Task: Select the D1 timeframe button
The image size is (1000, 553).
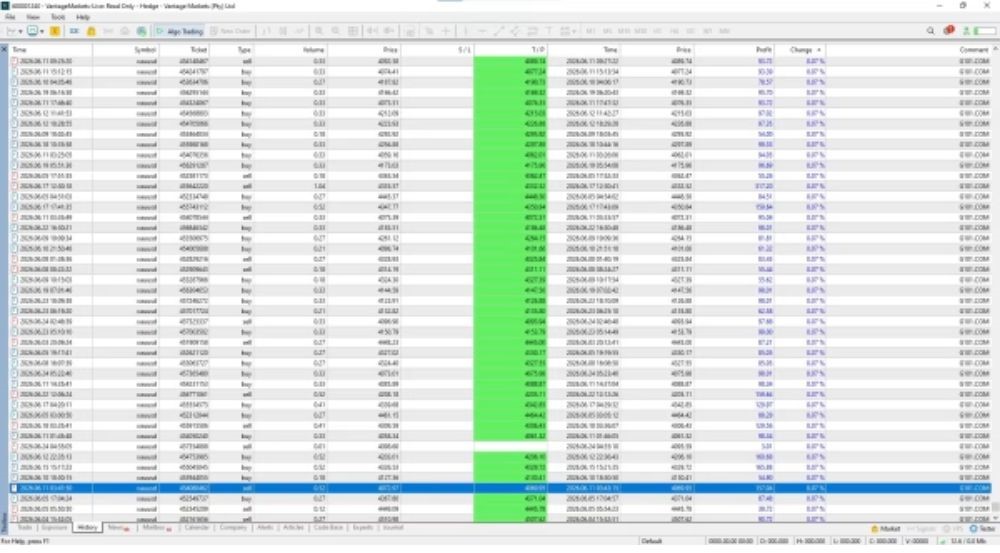Action: coord(691,31)
